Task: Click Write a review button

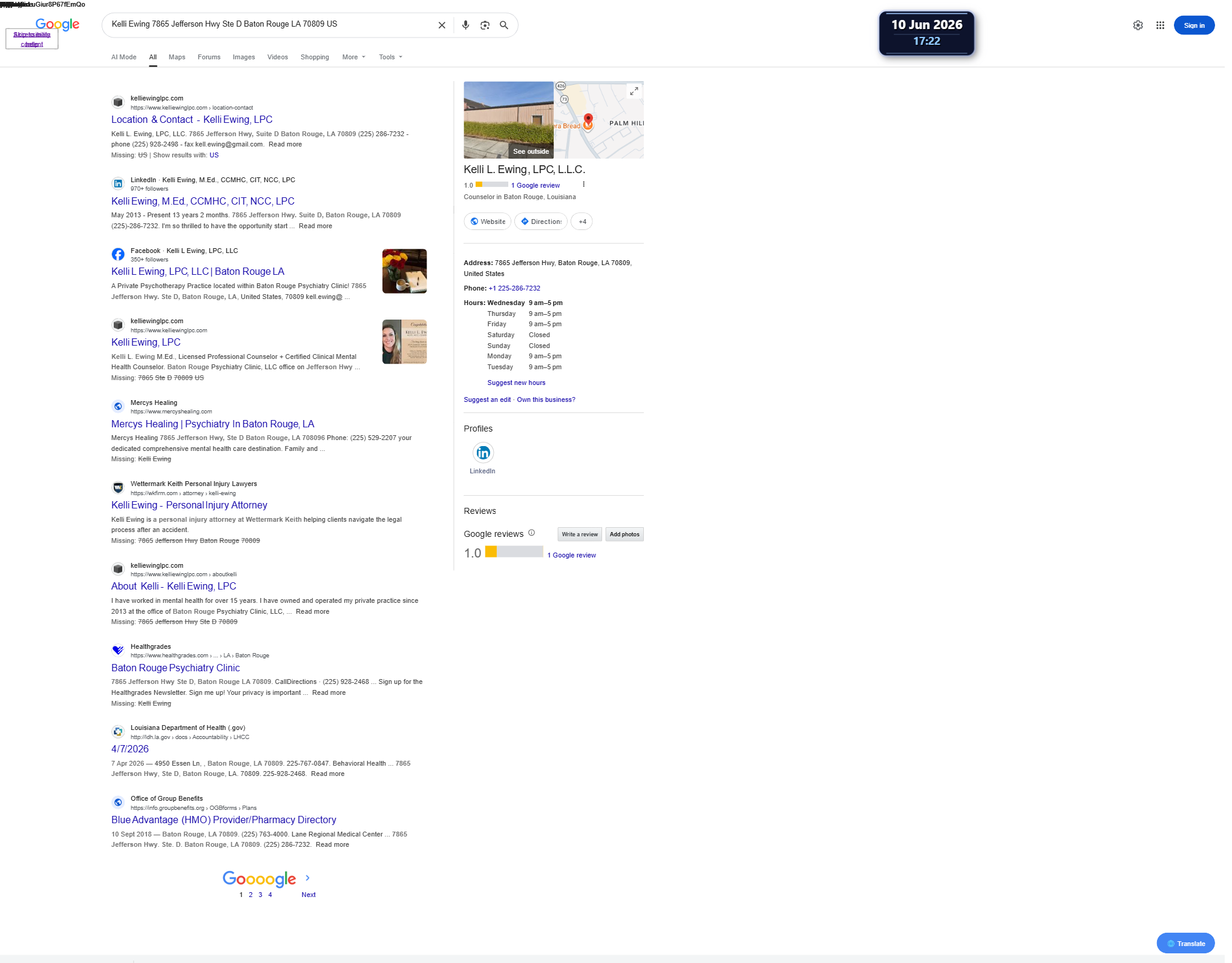Action: (x=580, y=534)
